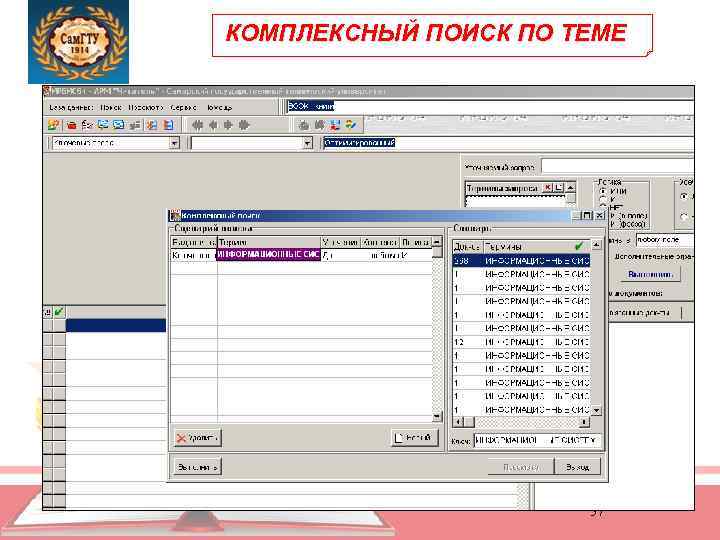The width and height of the screenshot is (720, 540).
Task: Expand the search-type dropdown on the left
Action: 174,143
